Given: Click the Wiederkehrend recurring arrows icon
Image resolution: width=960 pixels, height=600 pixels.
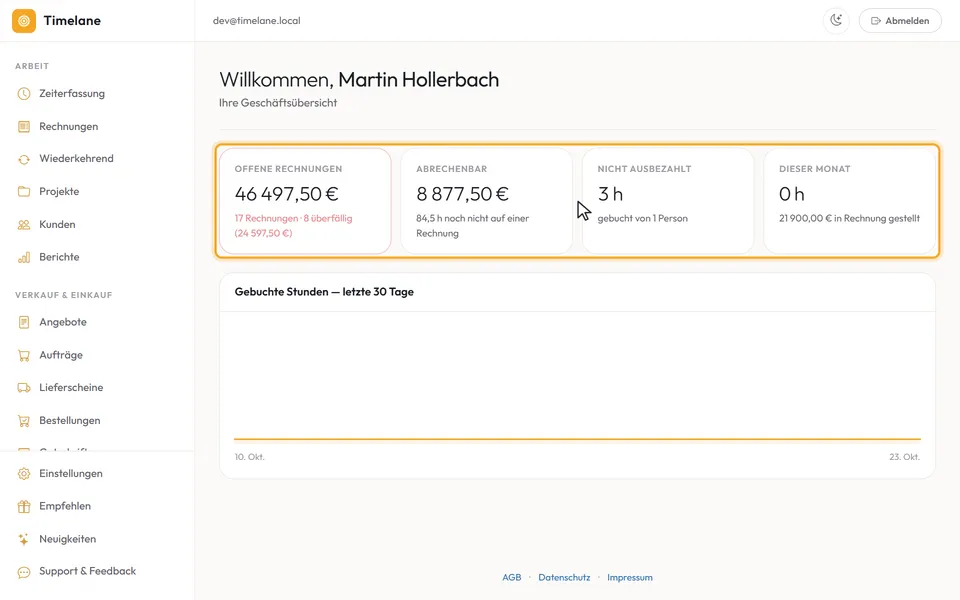Looking at the screenshot, I should [24, 159].
